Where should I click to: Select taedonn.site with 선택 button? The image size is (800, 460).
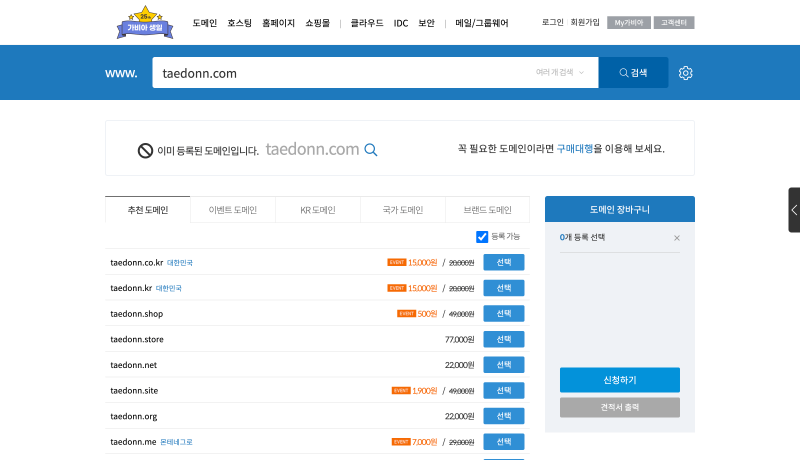pyautogui.click(x=504, y=390)
